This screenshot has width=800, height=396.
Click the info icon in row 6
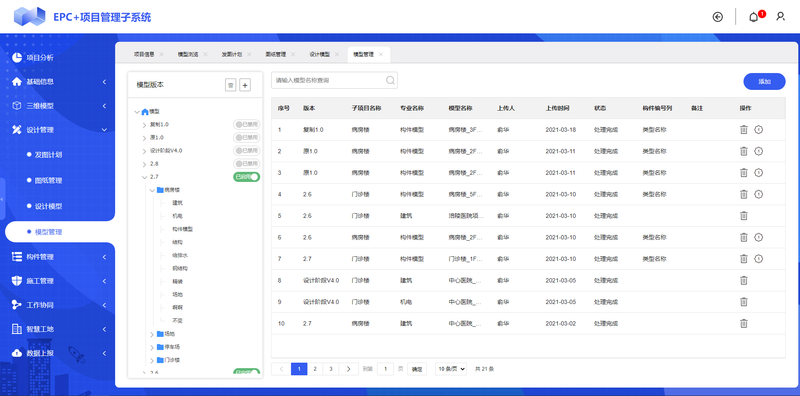(759, 237)
